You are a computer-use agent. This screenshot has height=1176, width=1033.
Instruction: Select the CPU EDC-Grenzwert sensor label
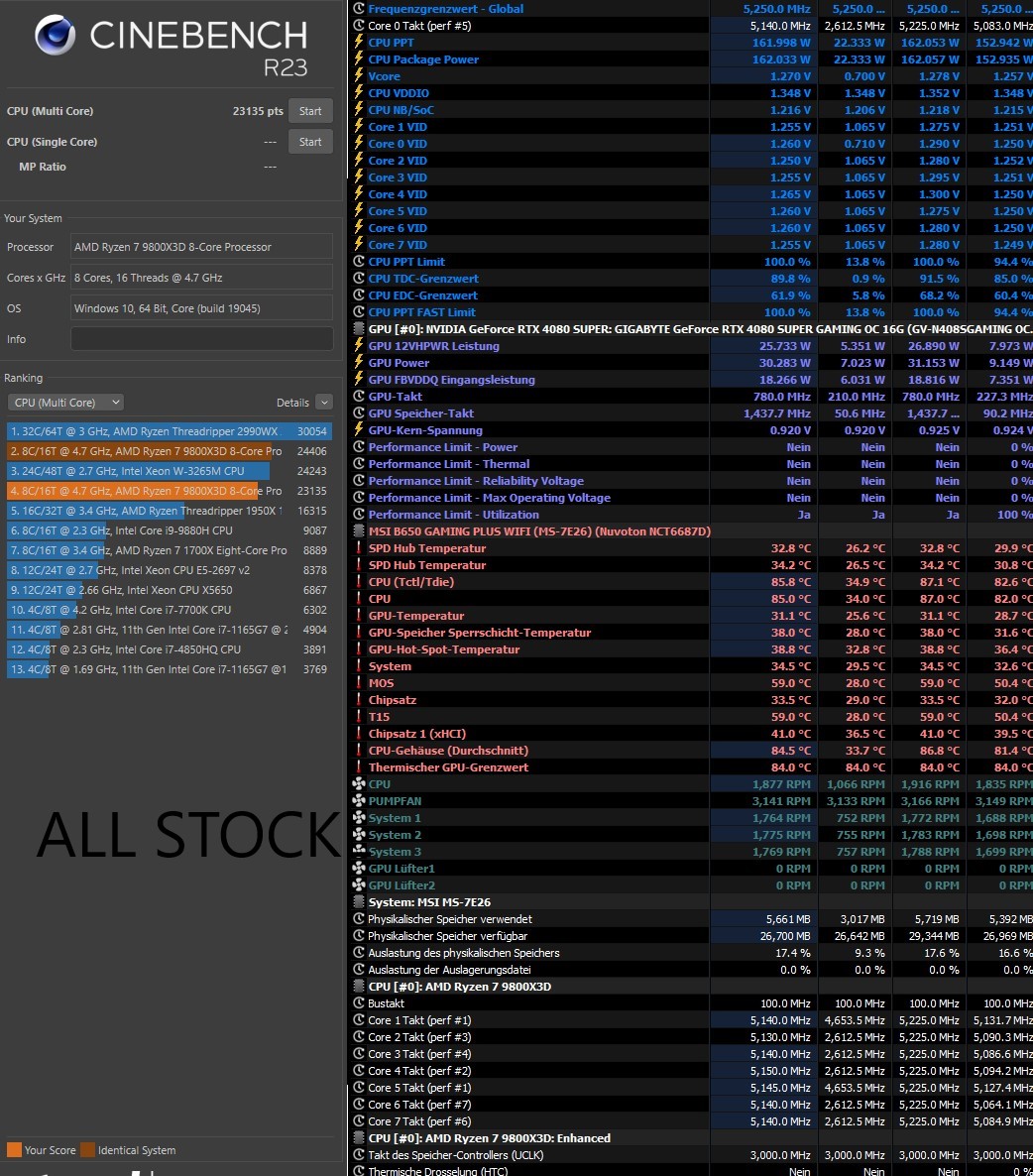pyautogui.click(x=422, y=295)
